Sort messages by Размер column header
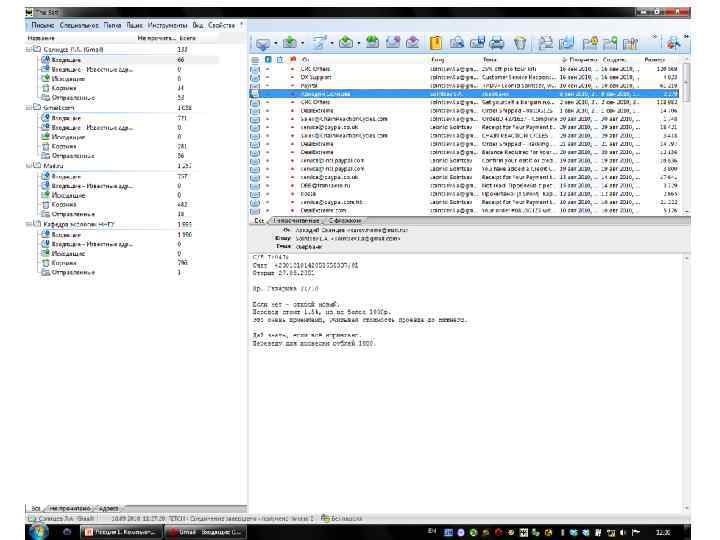 tap(654, 60)
